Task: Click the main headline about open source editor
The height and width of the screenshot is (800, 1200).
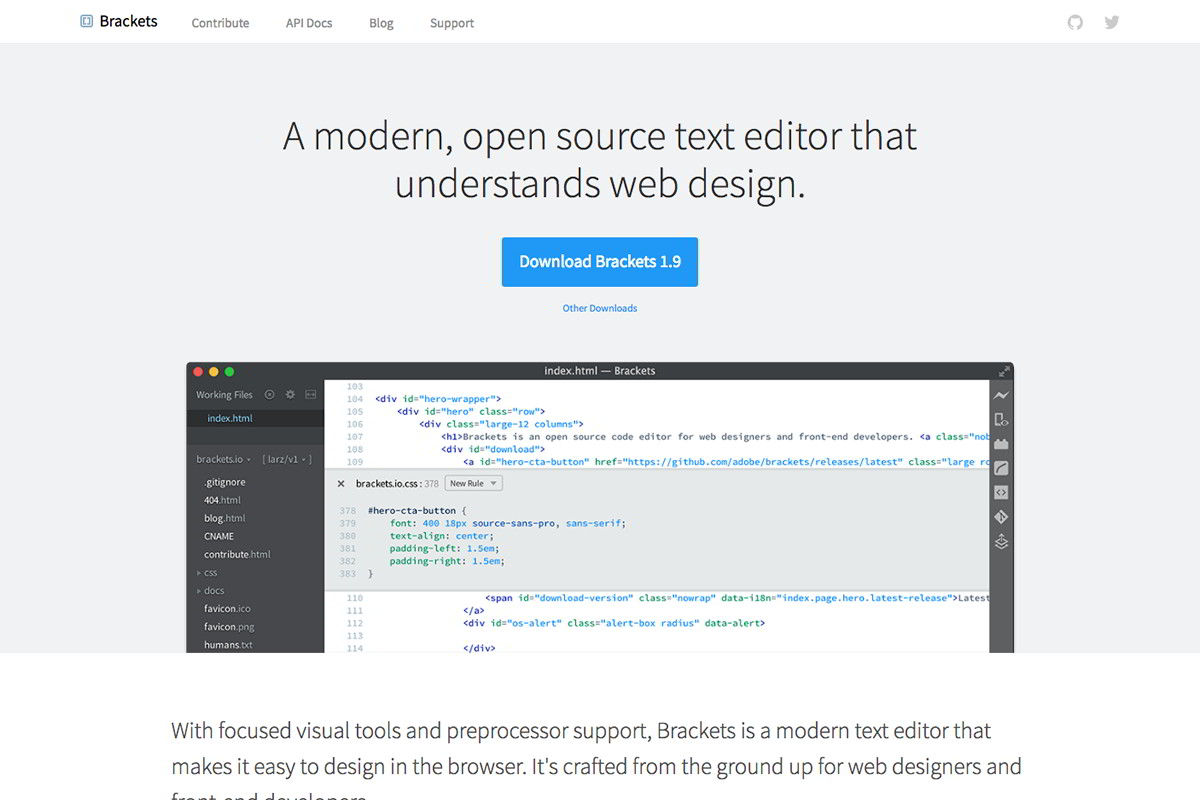Action: (x=600, y=160)
